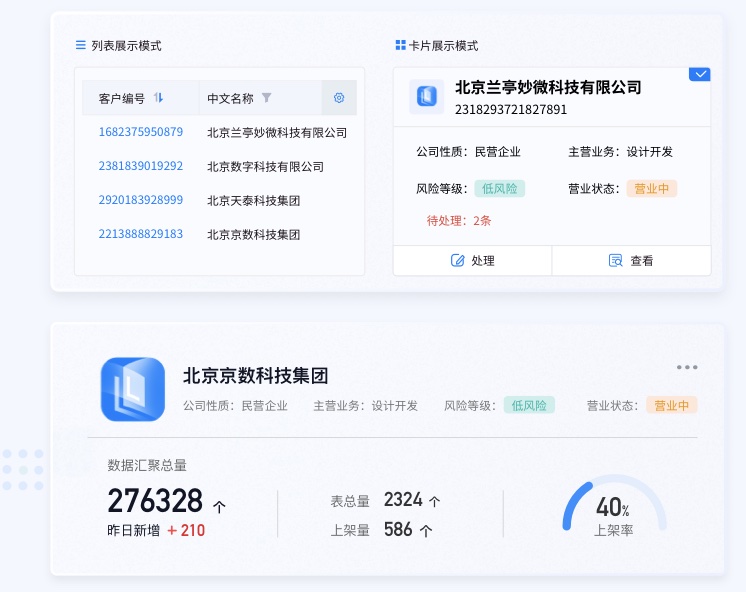746x592 pixels.
Task: Click the 40% 上架率 progress gauge
Action: tap(613, 508)
